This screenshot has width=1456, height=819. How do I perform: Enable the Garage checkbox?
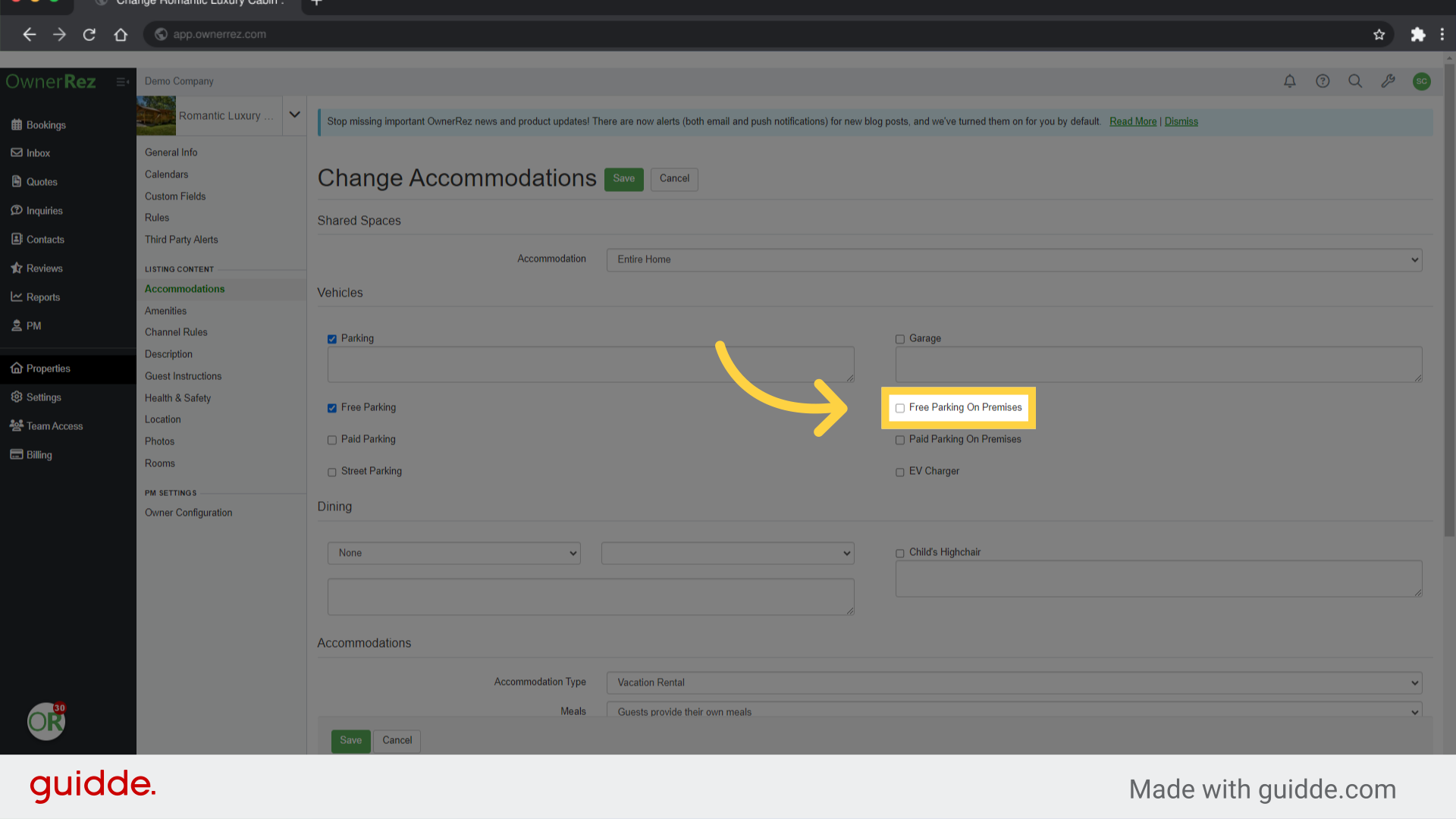pyautogui.click(x=900, y=339)
